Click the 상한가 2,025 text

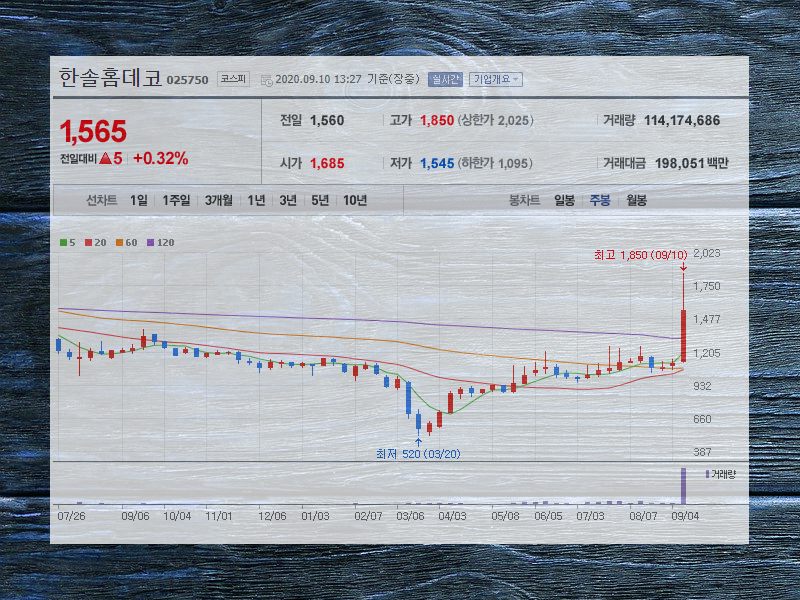coord(495,121)
